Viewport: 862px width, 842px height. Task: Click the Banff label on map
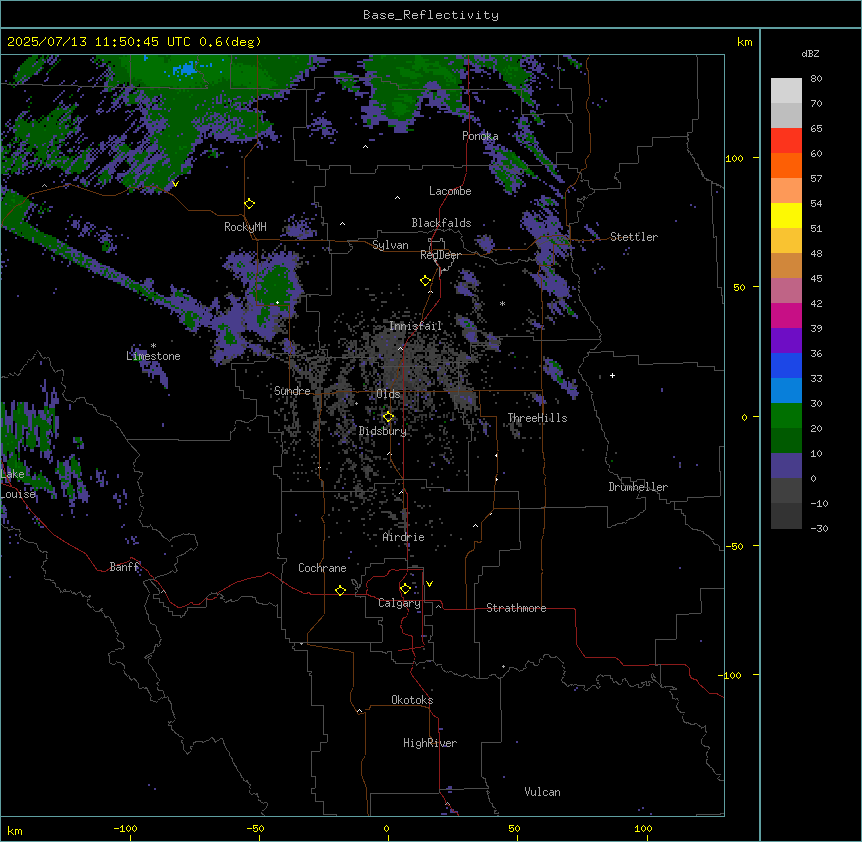pyautogui.click(x=125, y=567)
